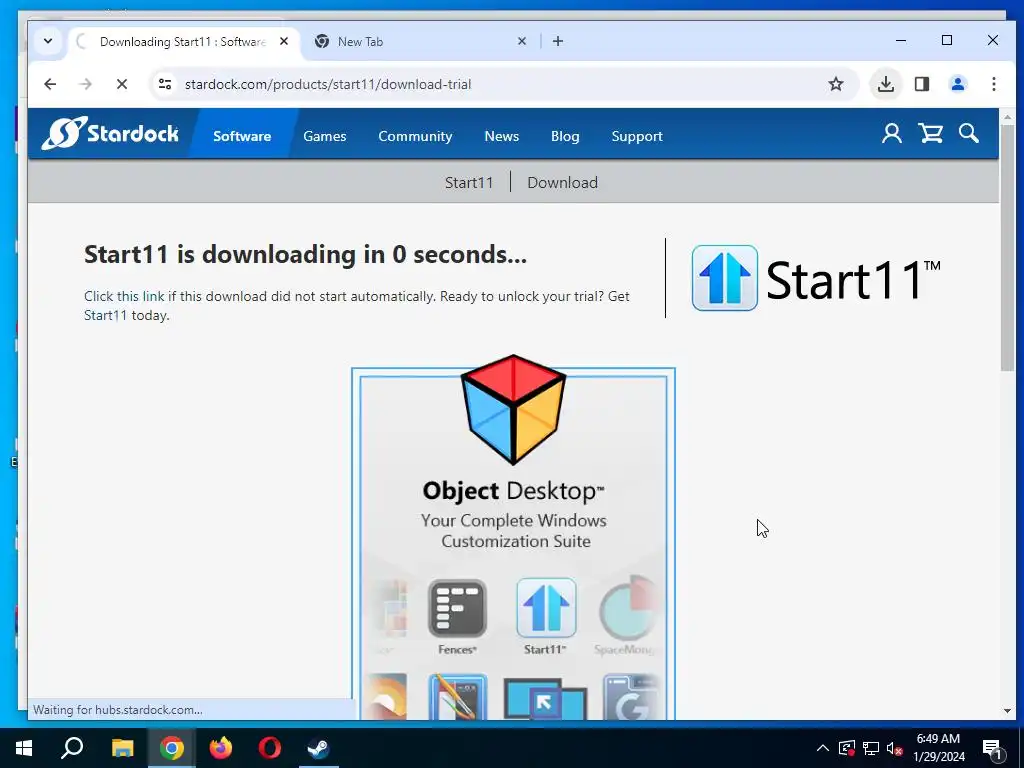Open Chrome profile avatar
This screenshot has width=1024, height=768.
957,84
